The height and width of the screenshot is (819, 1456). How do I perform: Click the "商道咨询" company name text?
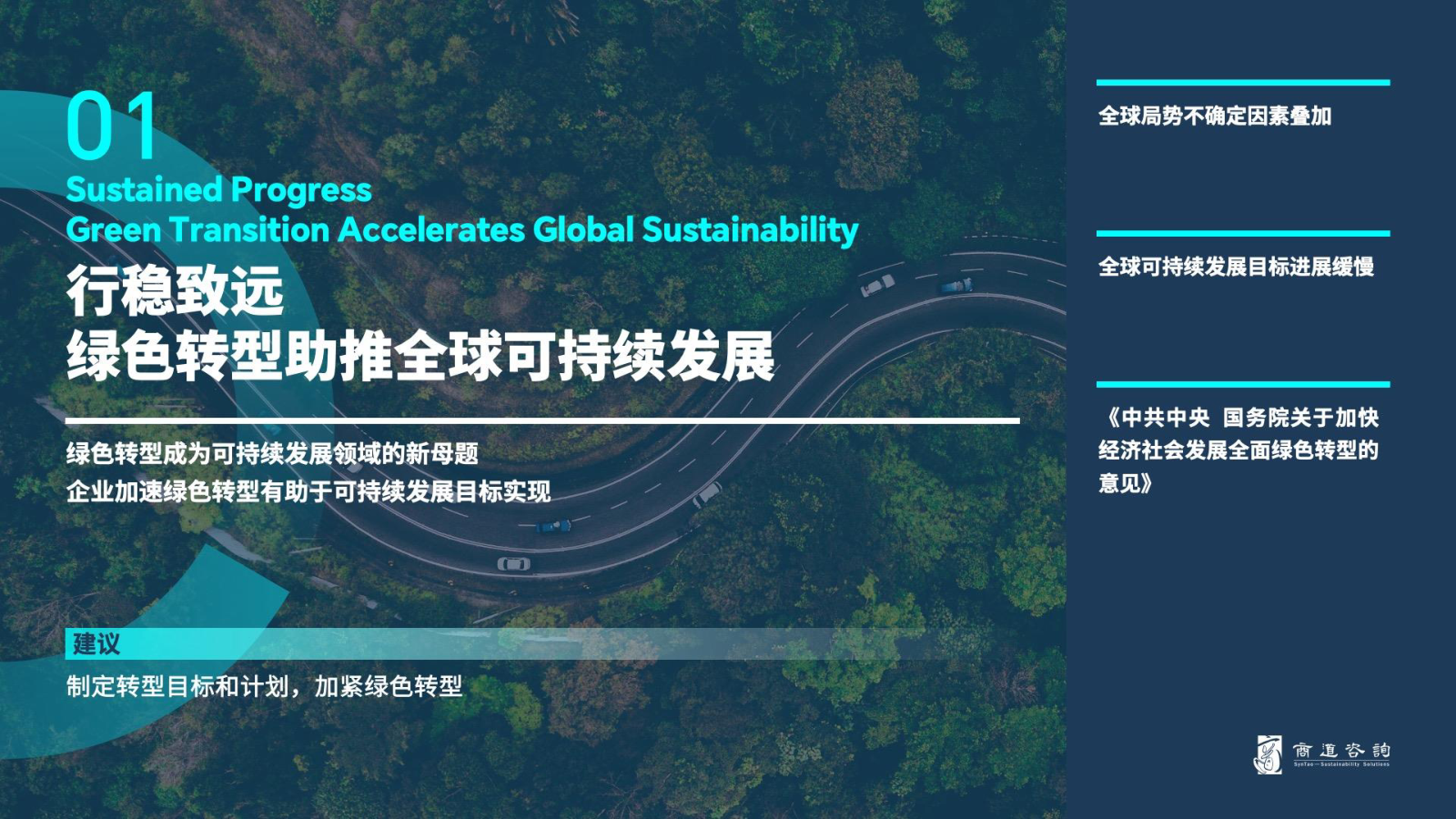[x=1341, y=751]
